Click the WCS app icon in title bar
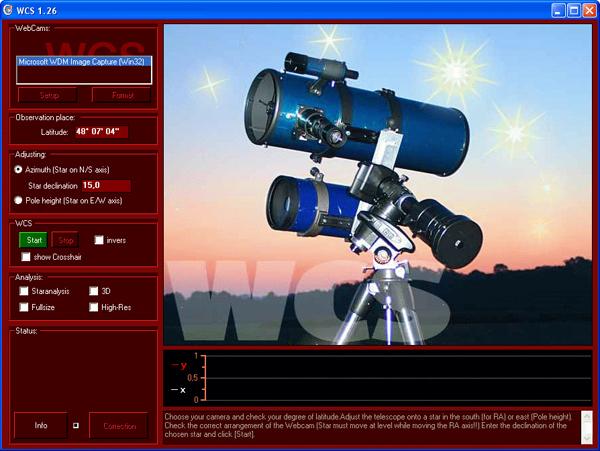Viewport: 600px width, 451px height. pos(10,10)
